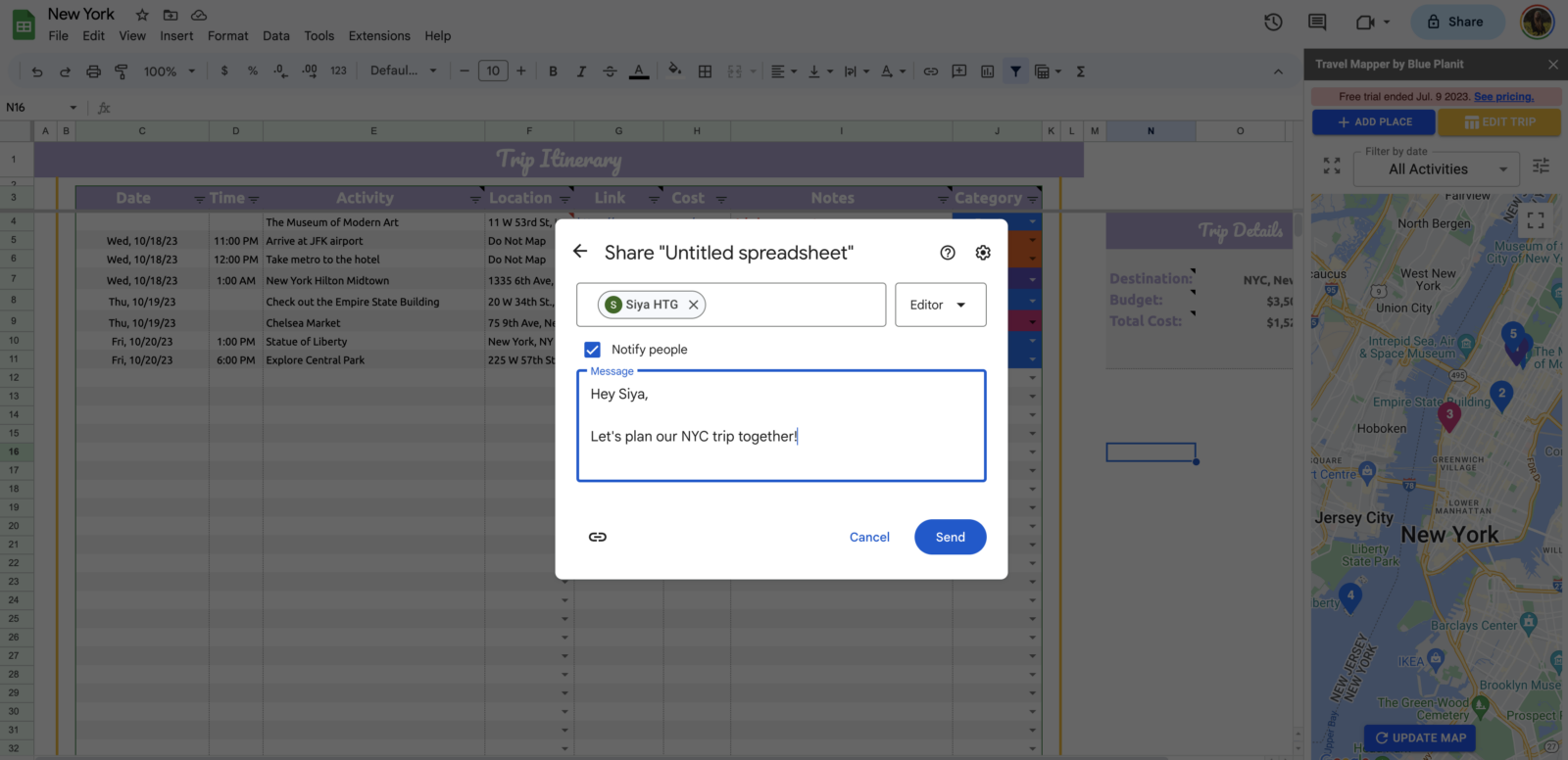Image resolution: width=1568 pixels, height=760 pixels.
Task: Click EDIT TRIP in Travel Mapper
Action: pyautogui.click(x=1500, y=122)
